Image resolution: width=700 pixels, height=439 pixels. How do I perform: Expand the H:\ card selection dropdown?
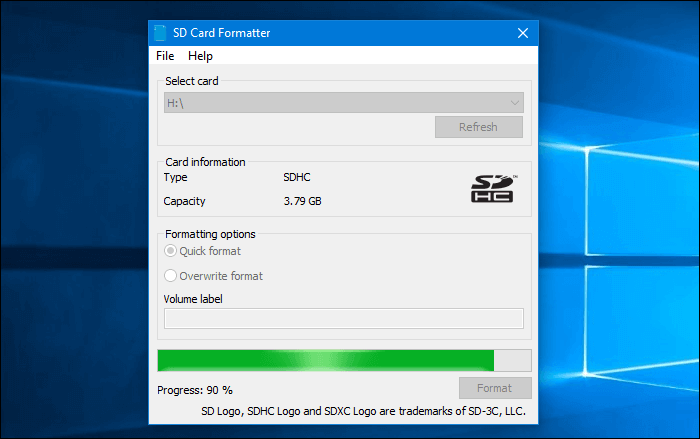(x=344, y=102)
